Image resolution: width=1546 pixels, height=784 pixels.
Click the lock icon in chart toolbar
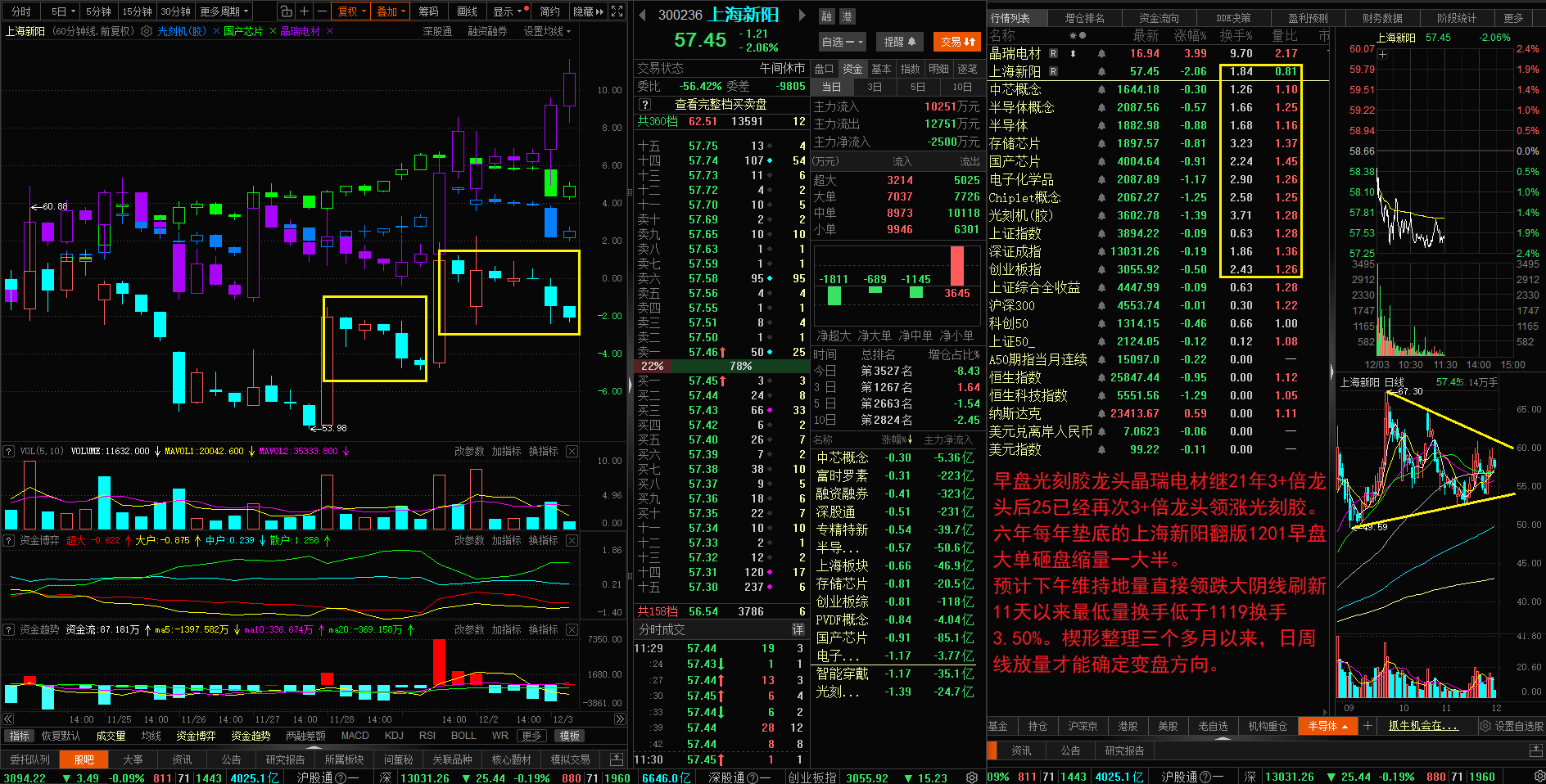pos(285,11)
